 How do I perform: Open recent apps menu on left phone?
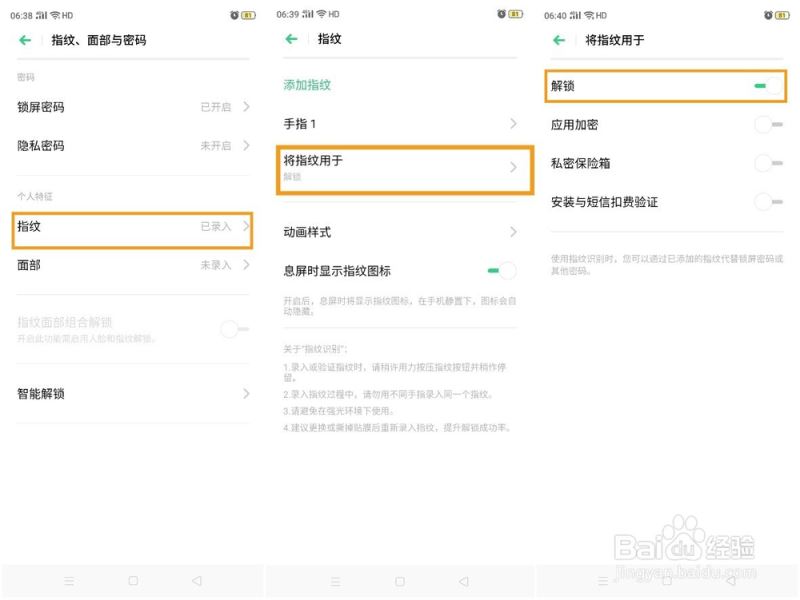[x=69, y=581]
